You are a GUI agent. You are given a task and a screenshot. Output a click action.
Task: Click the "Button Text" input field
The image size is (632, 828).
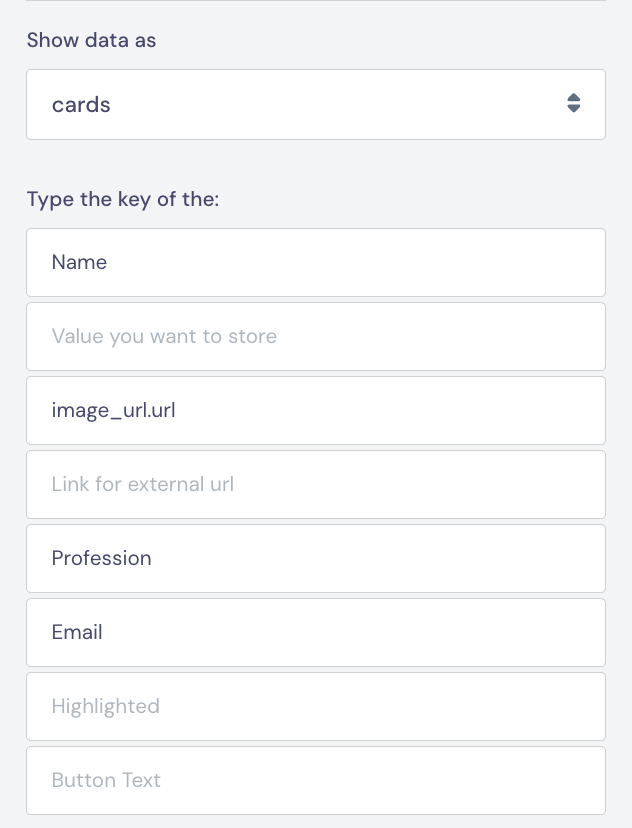tap(315, 780)
